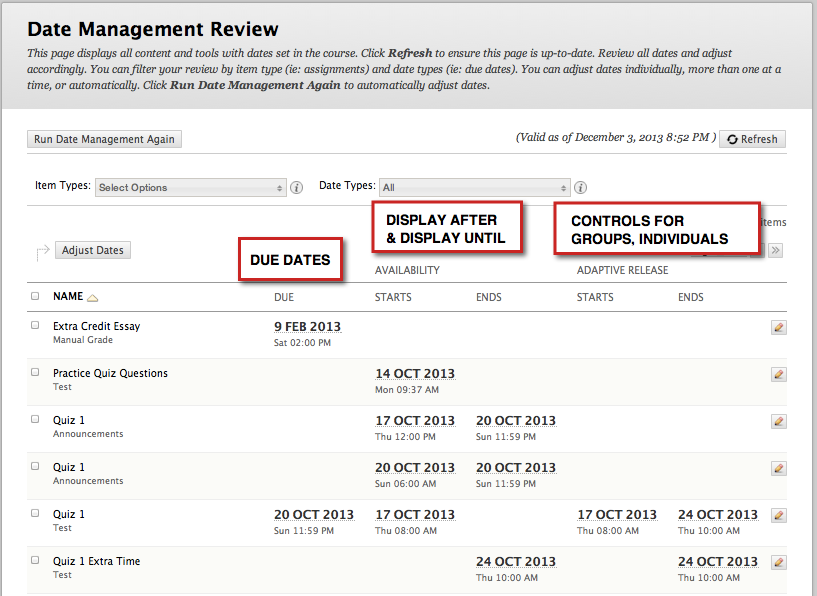Image resolution: width=817 pixels, height=596 pixels.
Task: Click the DUE column header
Action: tap(284, 297)
